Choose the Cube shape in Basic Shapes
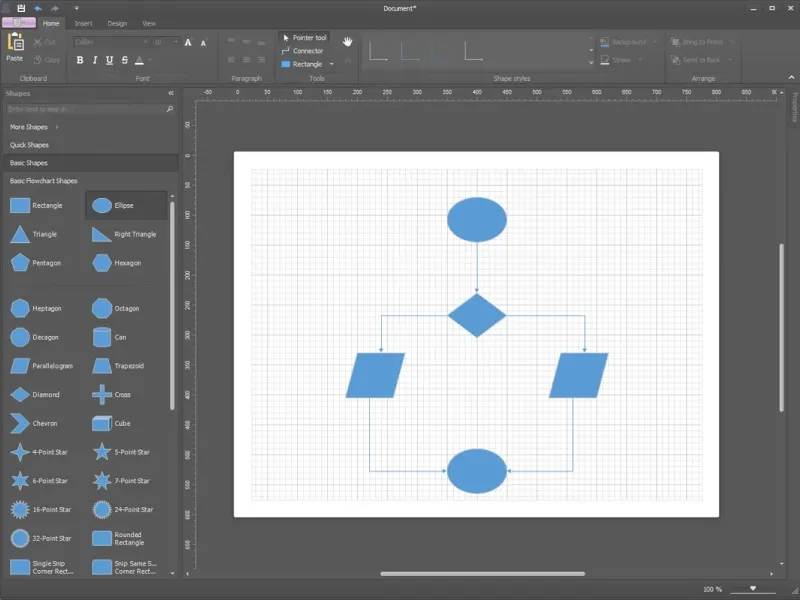 click(101, 423)
